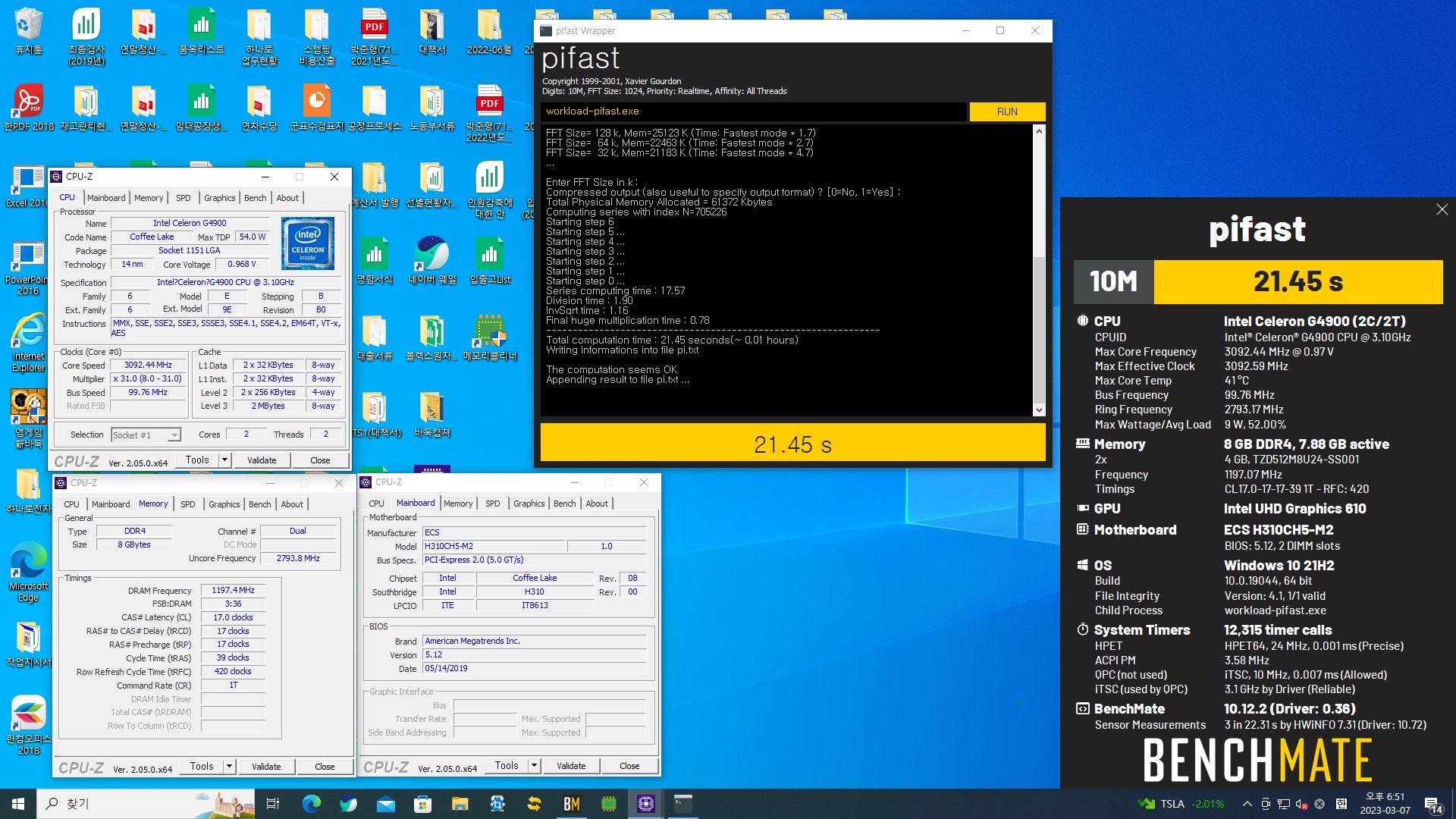Click Close button in CPU-Z CPU window
The width and height of the screenshot is (1456, 819).
[320, 460]
